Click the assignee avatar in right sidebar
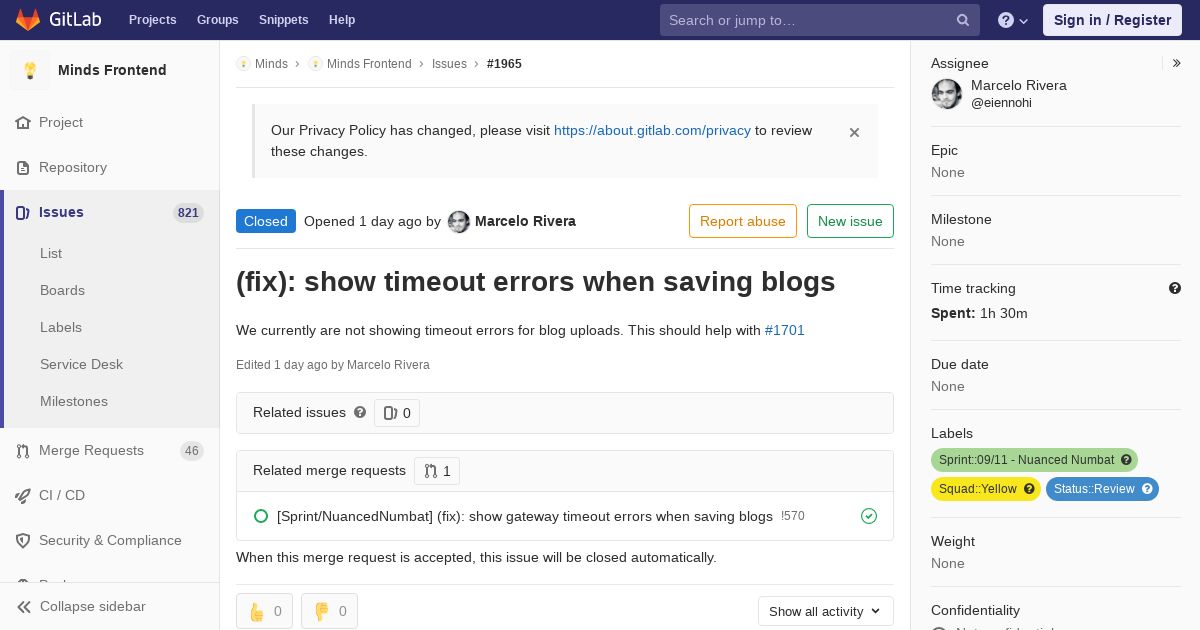This screenshot has height=630, width=1200. [x=947, y=94]
